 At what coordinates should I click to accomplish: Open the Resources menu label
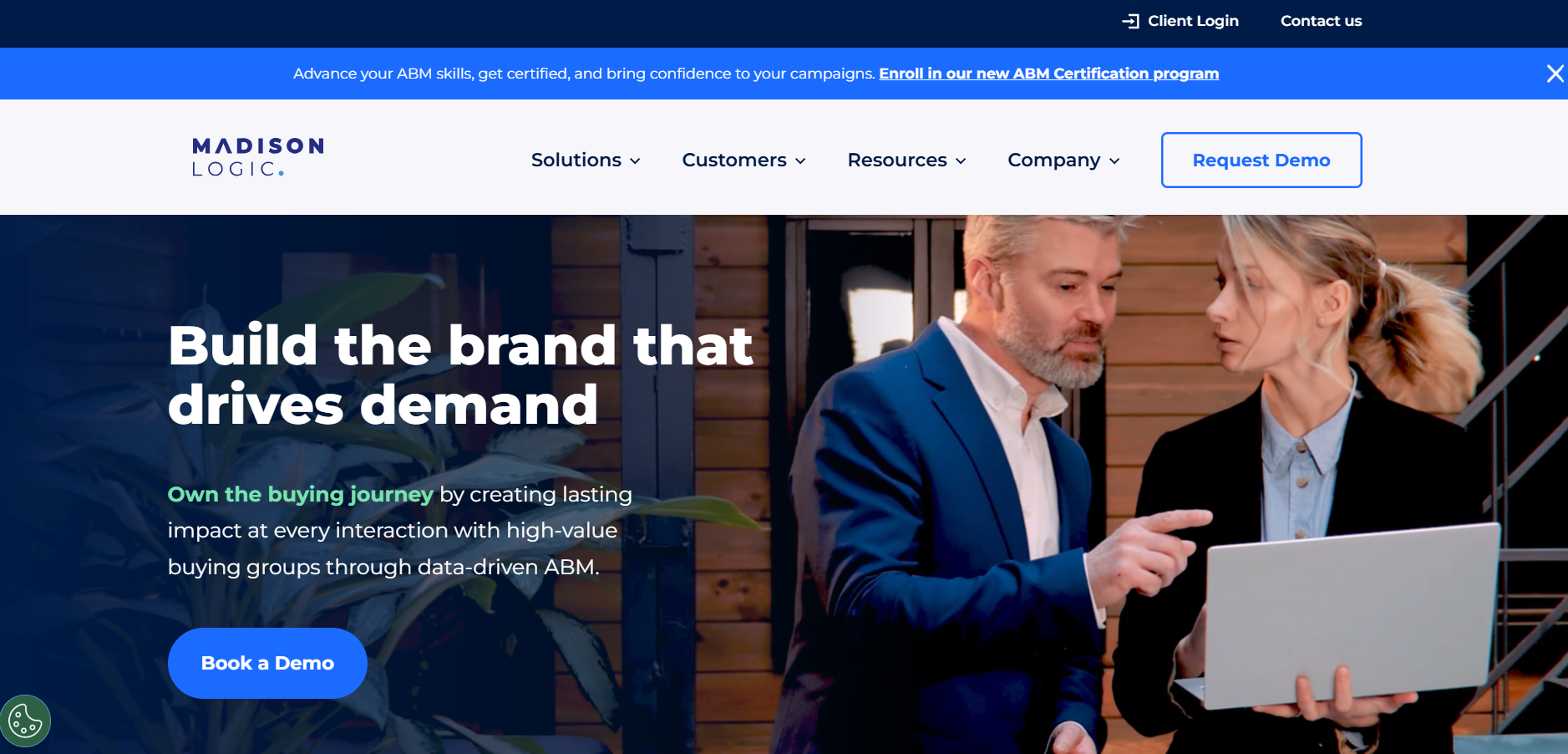pyautogui.click(x=896, y=160)
